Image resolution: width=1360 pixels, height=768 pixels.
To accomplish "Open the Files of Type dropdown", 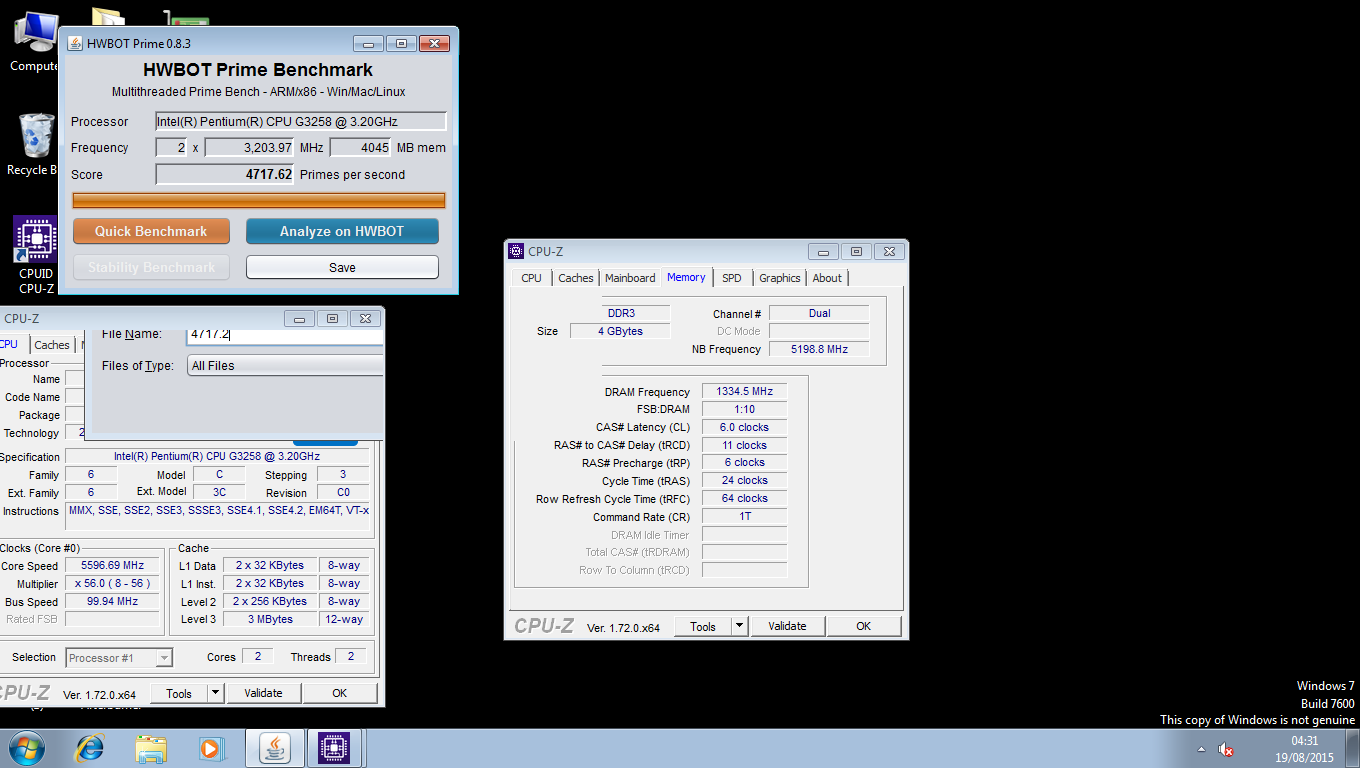I will tap(284, 366).
